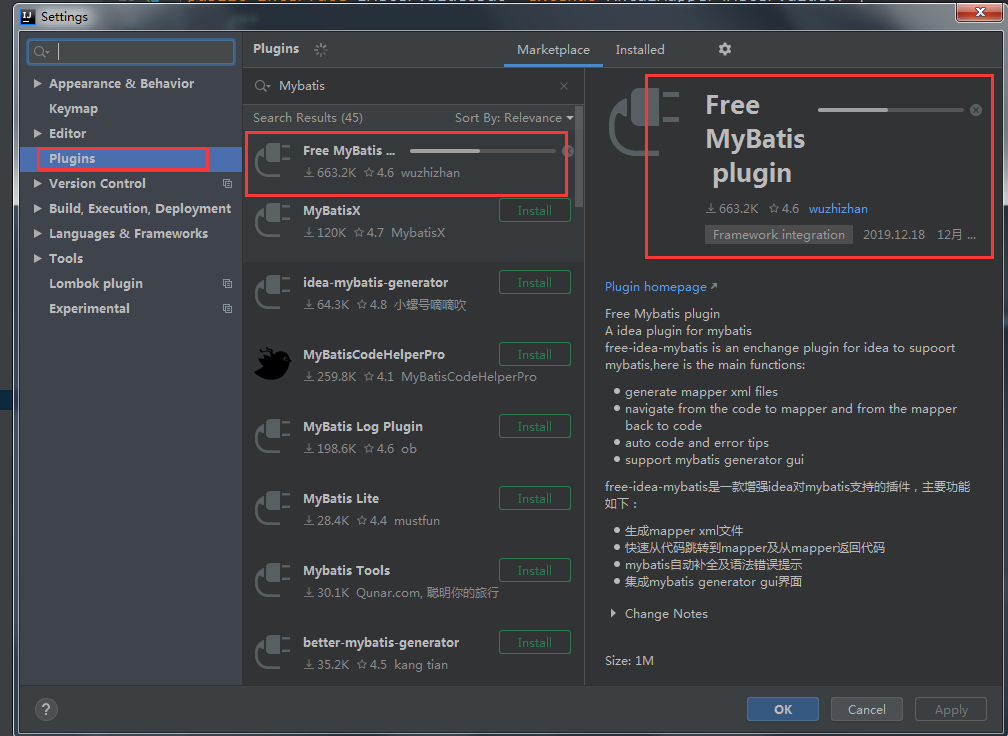Close the Settings dialog window
The image size is (1008, 736).
(x=980, y=12)
